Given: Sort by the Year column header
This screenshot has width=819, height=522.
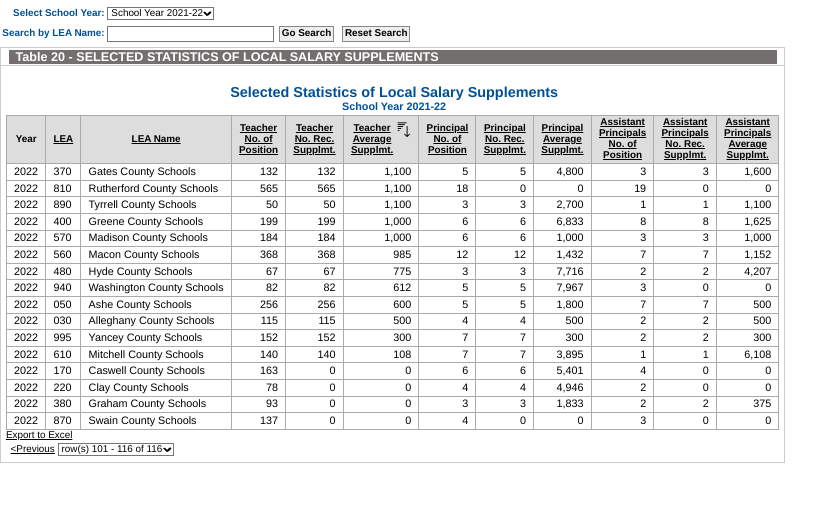Looking at the screenshot, I should tap(26, 139).
